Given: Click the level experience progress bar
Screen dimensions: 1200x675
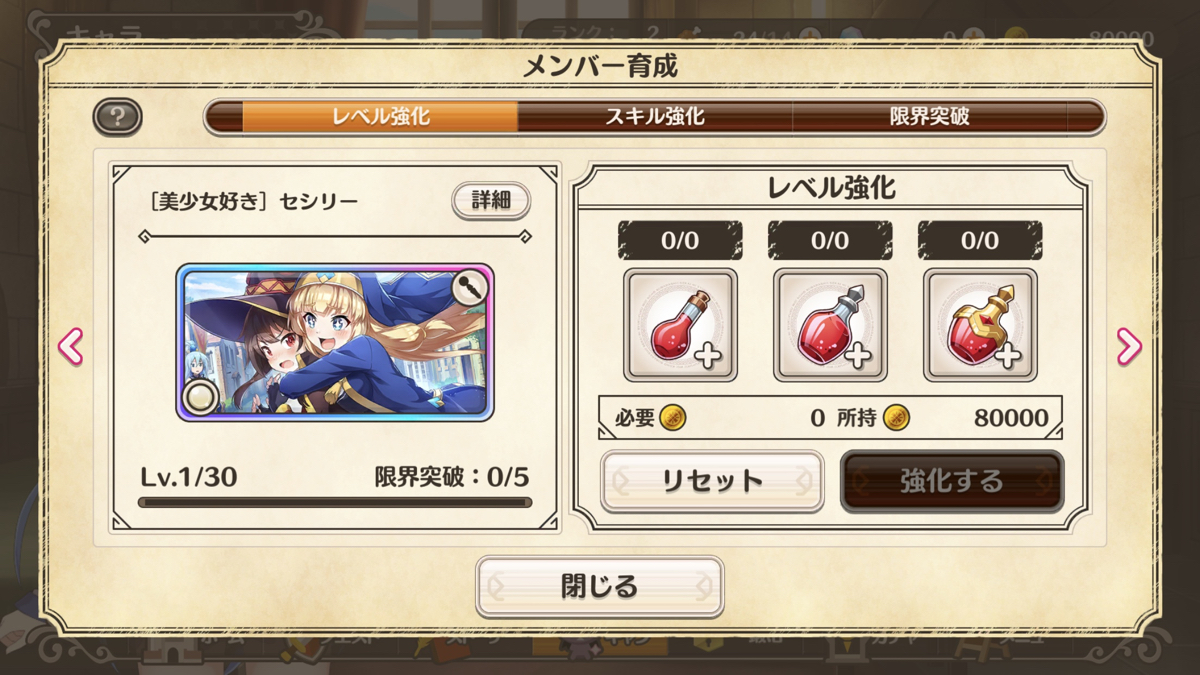Looking at the screenshot, I should (335, 502).
